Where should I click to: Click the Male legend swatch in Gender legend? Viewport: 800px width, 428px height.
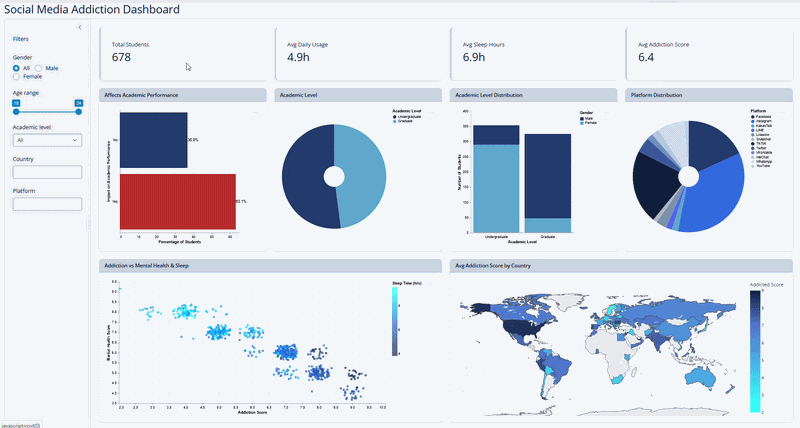pos(583,119)
